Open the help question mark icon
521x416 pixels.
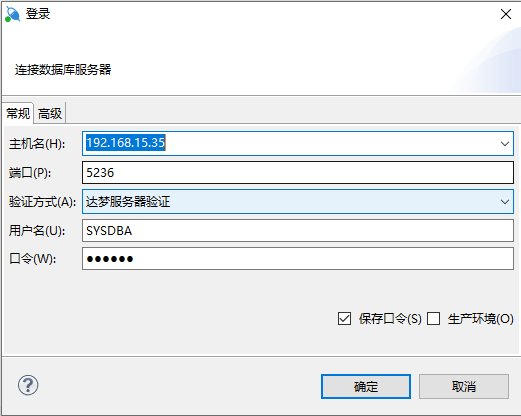tap(28, 386)
